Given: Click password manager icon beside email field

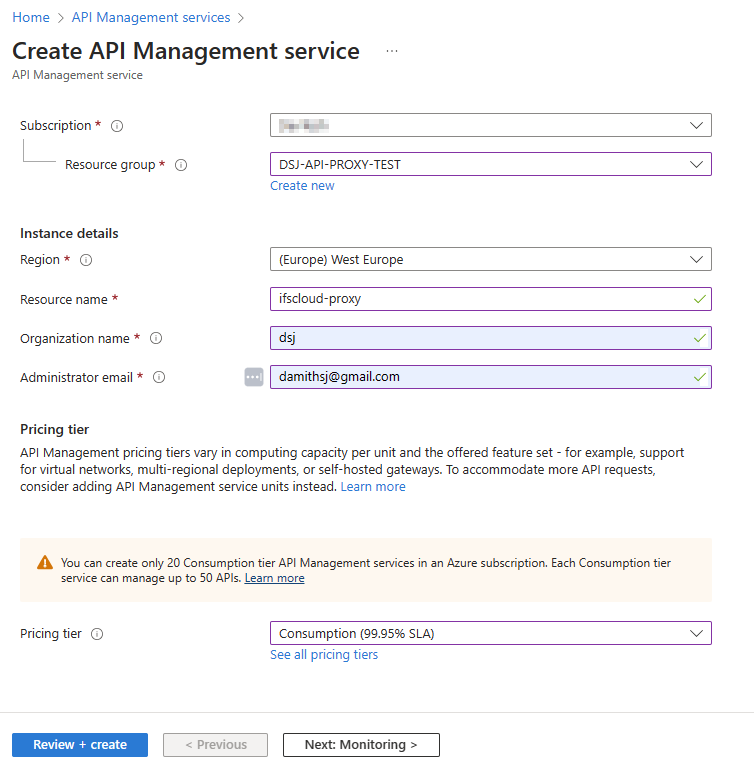Looking at the screenshot, I should pyautogui.click(x=254, y=377).
